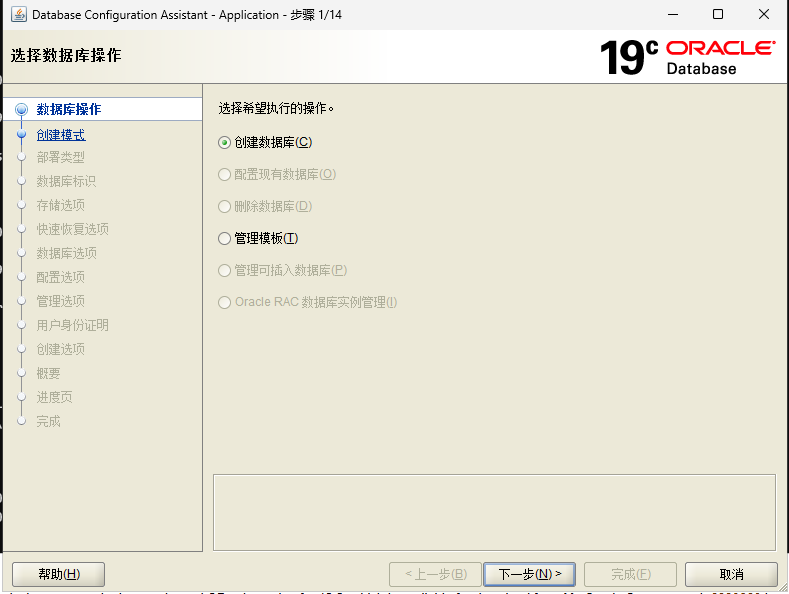The width and height of the screenshot is (789, 594).
Task: Click the 存储选项 step in sidebar
Action: [60, 205]
